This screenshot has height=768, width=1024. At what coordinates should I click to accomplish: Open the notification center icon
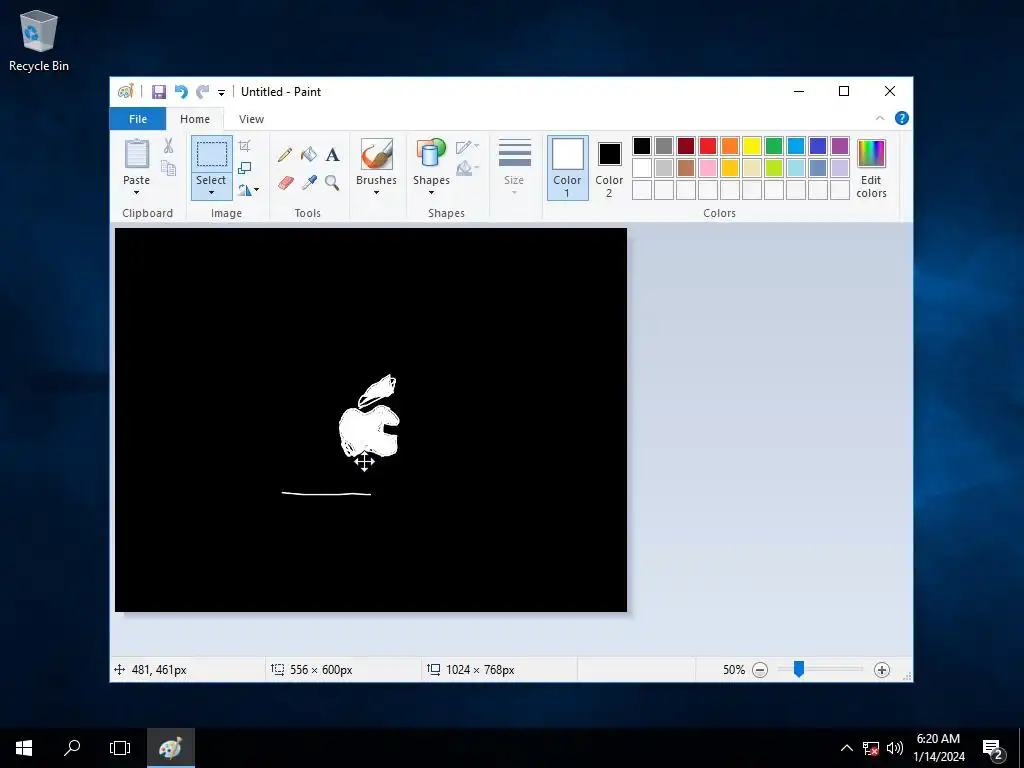(991, 748)
